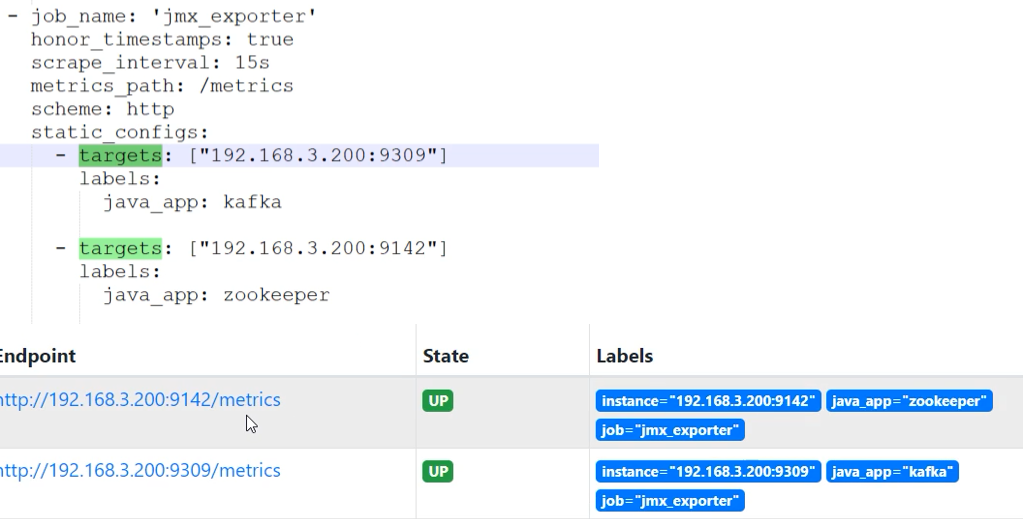The width and height of the screenshot is (1023, 520).
Task: Click the State column header
Action: 446,356
